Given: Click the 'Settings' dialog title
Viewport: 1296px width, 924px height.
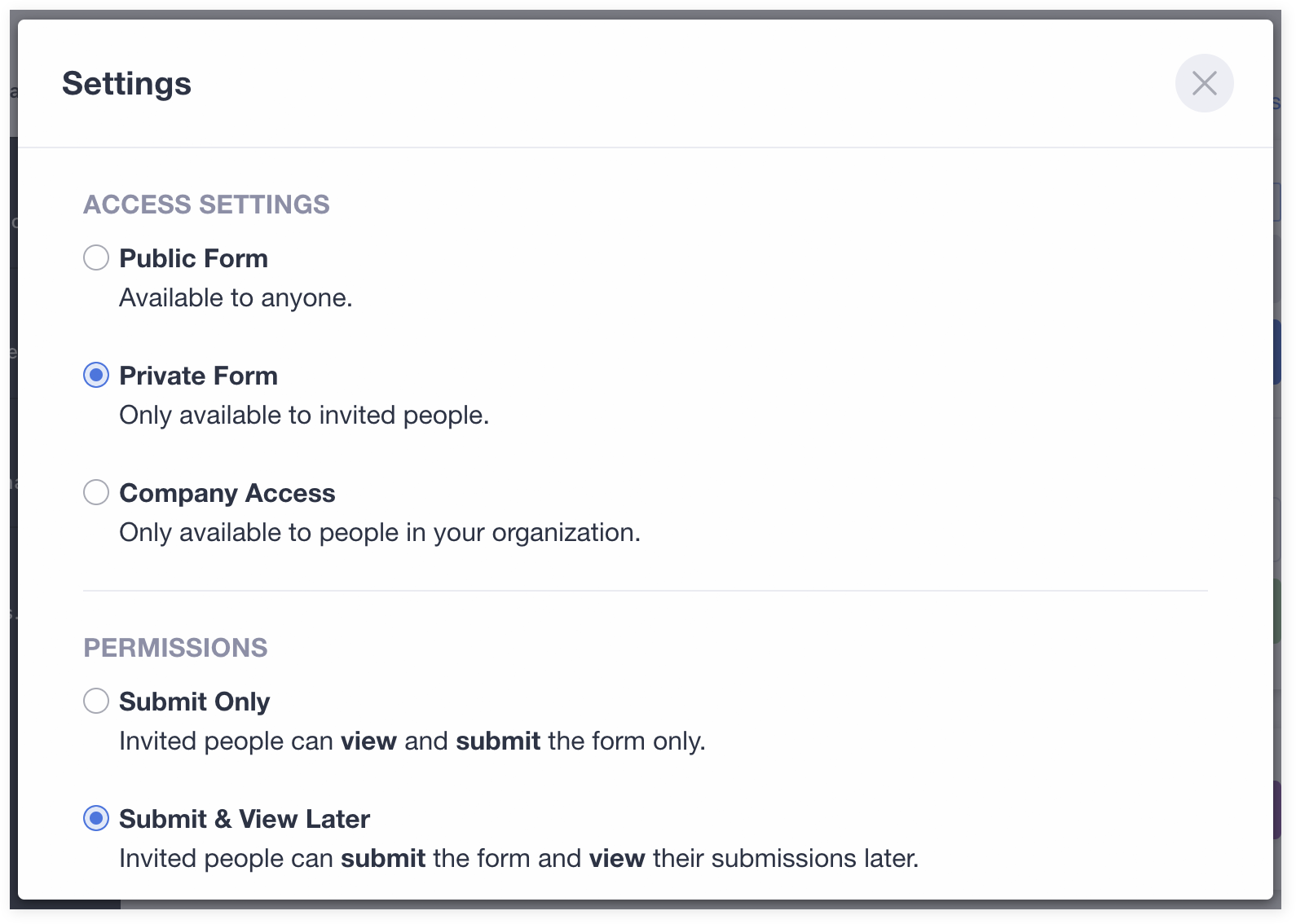Looking at the screenshot, I should pos(126,84).
